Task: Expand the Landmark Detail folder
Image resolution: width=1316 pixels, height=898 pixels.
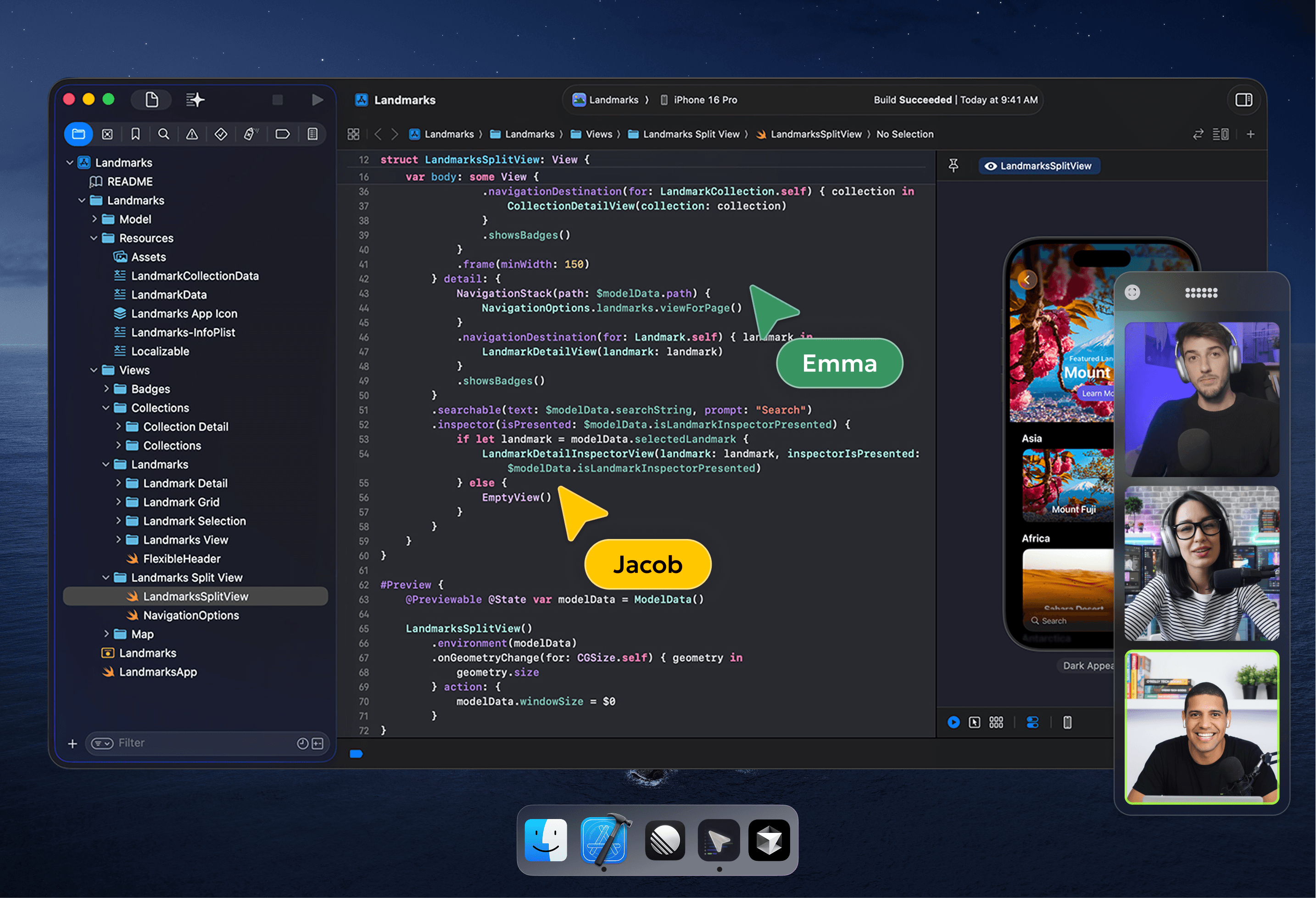Action: click(x=118, y=483)
